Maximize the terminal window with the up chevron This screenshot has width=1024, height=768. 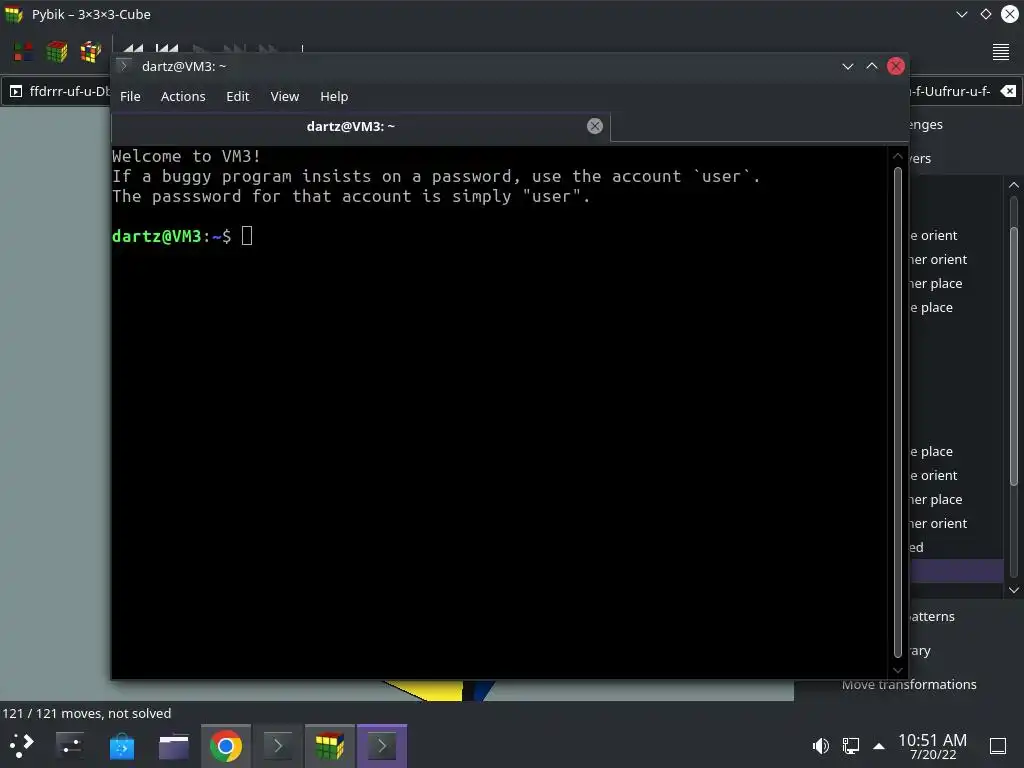point(872,66)
